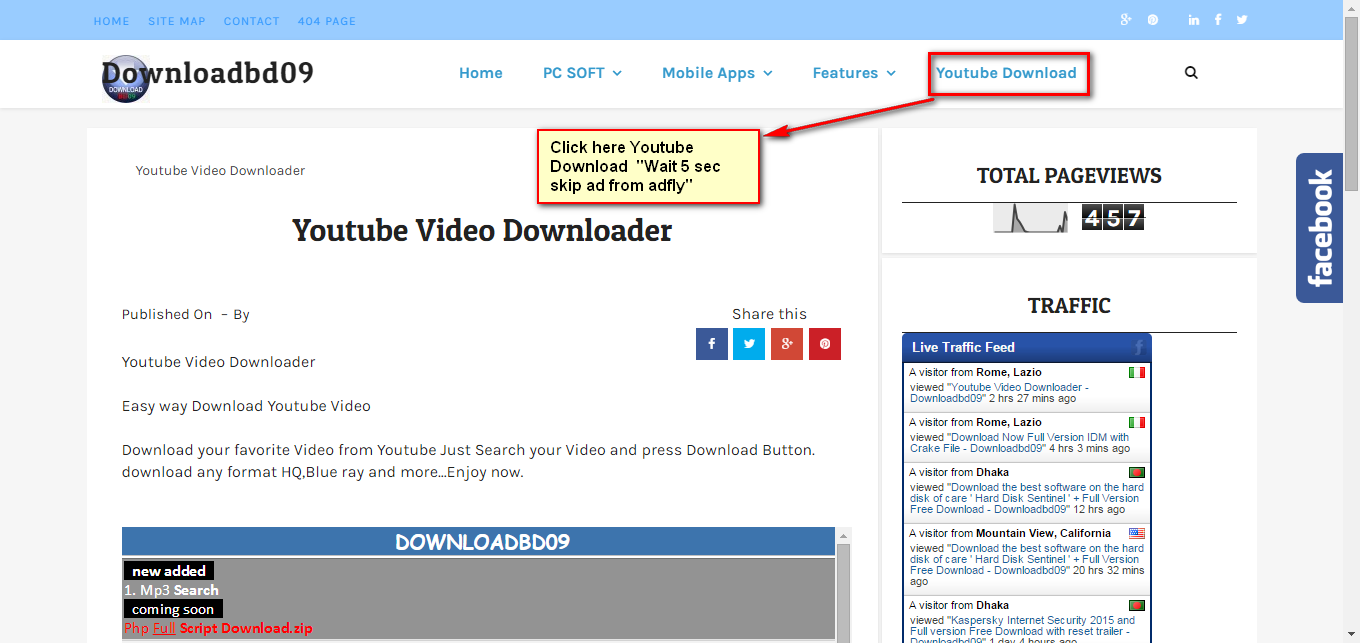Image resolution: width=1360 pixels, height=643 pixels.
Task: Open the blue Facebook side tab
Action: [1319, 228]
